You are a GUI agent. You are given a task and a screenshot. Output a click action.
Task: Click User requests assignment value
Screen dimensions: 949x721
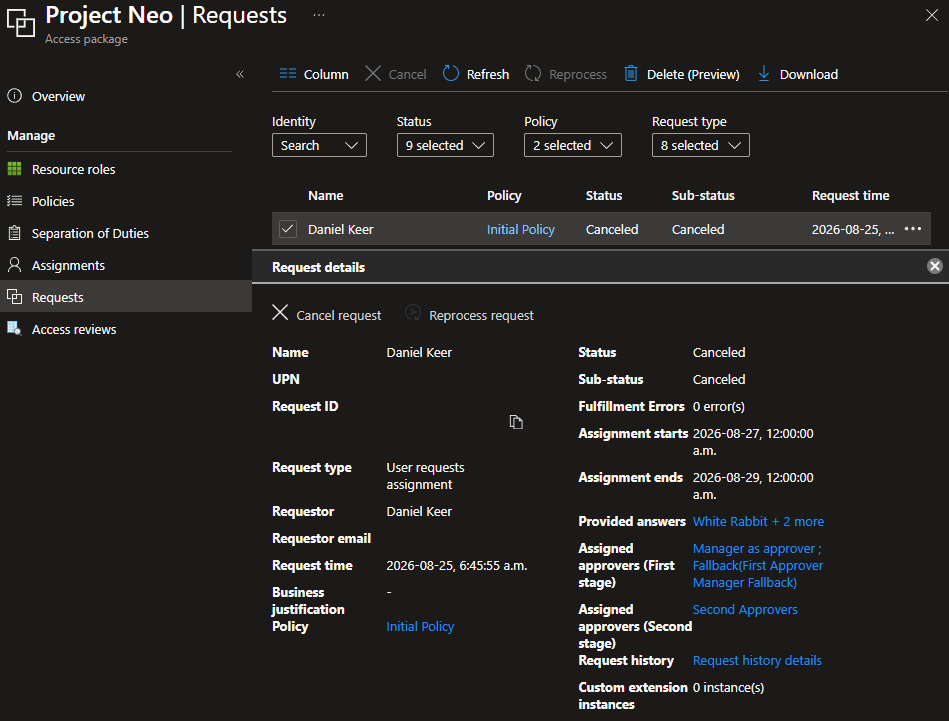coord(425,476)
